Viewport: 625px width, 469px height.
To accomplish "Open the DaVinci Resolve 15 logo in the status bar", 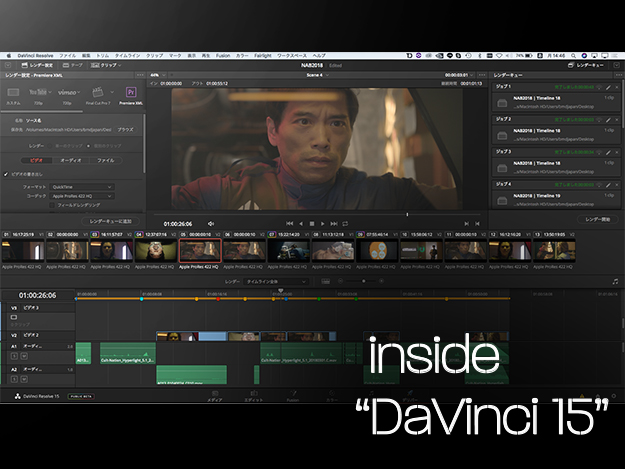I will point(18,396).
